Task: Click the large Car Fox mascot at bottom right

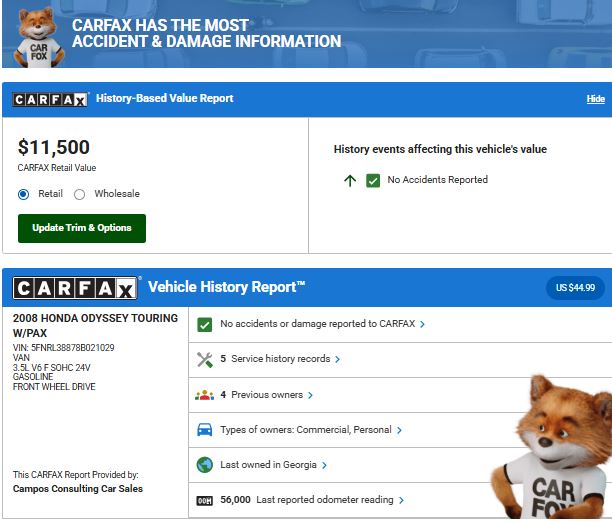Action: coord(552,447)
